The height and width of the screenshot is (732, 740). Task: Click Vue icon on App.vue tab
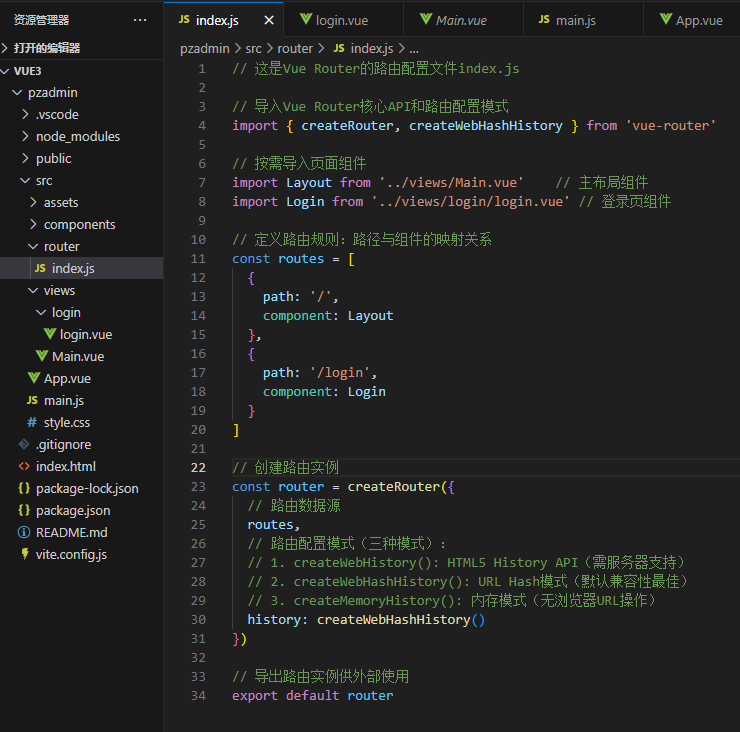(x=665, y=19)
